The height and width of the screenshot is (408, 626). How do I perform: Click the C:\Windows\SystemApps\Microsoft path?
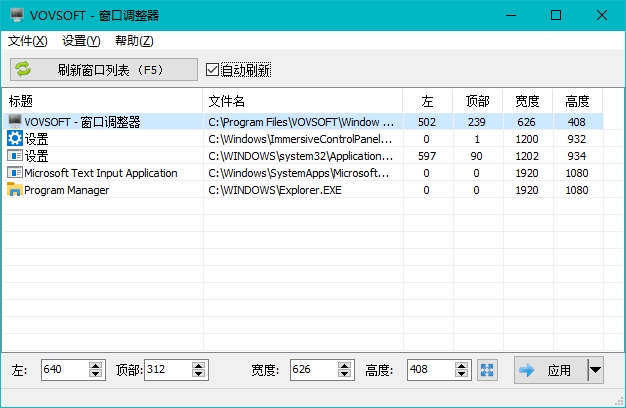[x=299, y=173]
